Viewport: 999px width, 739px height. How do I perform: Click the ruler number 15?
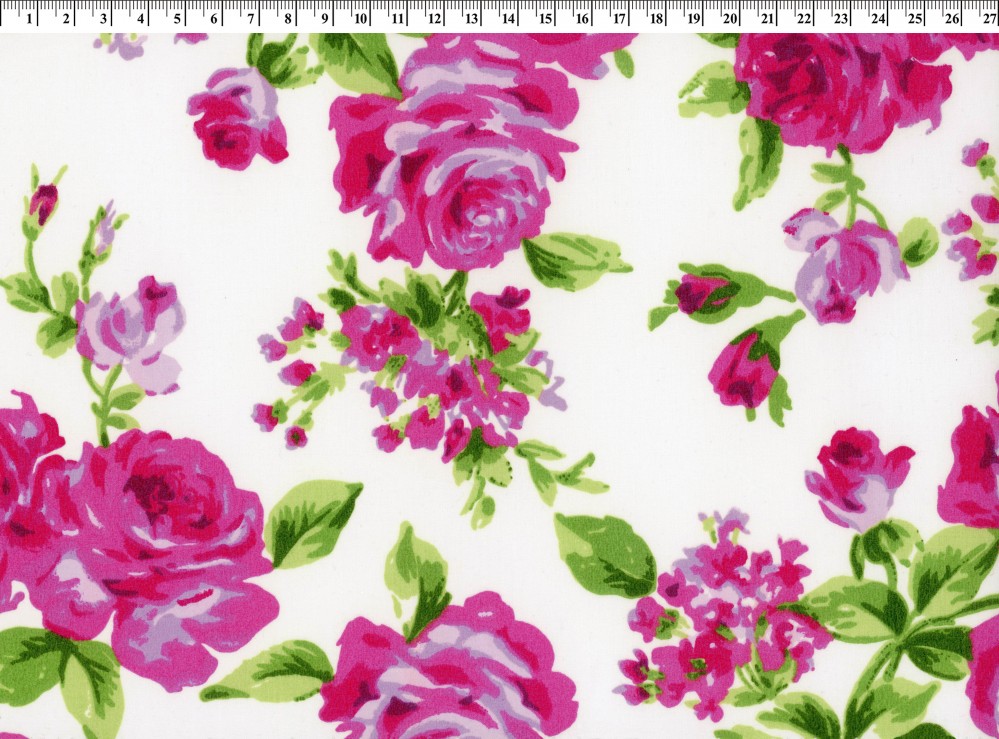tap(545, 18)
